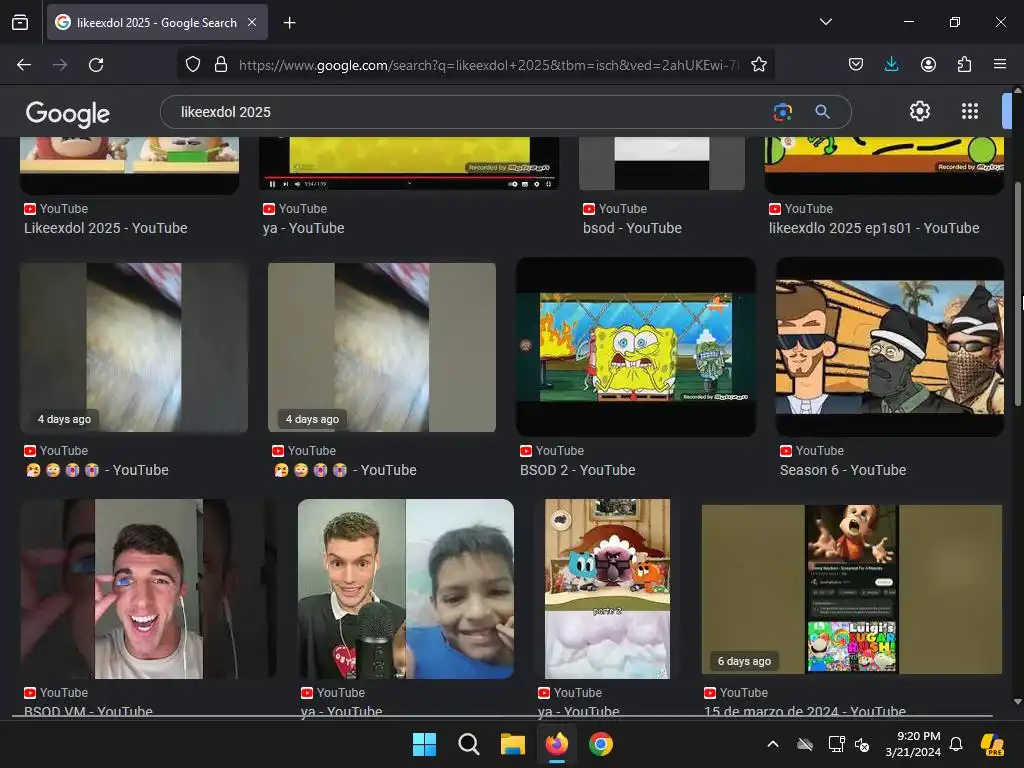Open Firefox application hamburger menu
This screenshot has width=1024, height=768.
tap(1000, 65)
